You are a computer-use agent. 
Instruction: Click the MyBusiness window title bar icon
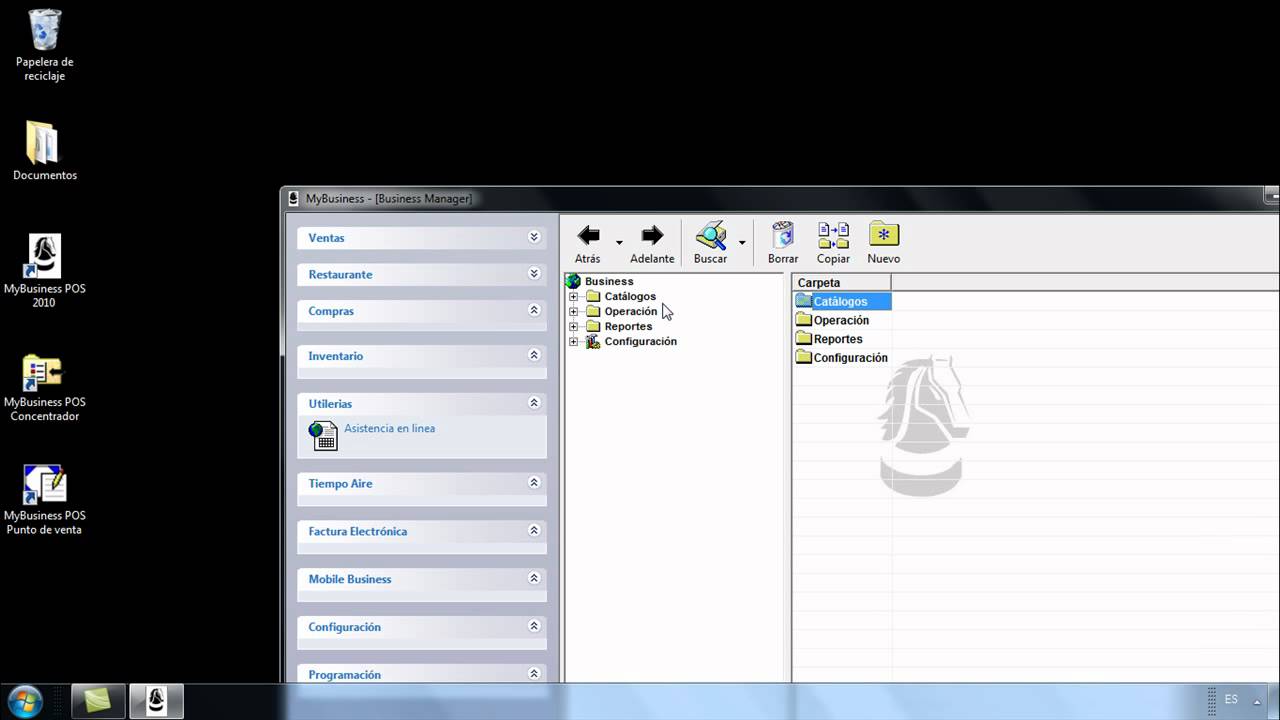[x=293, y=198]
